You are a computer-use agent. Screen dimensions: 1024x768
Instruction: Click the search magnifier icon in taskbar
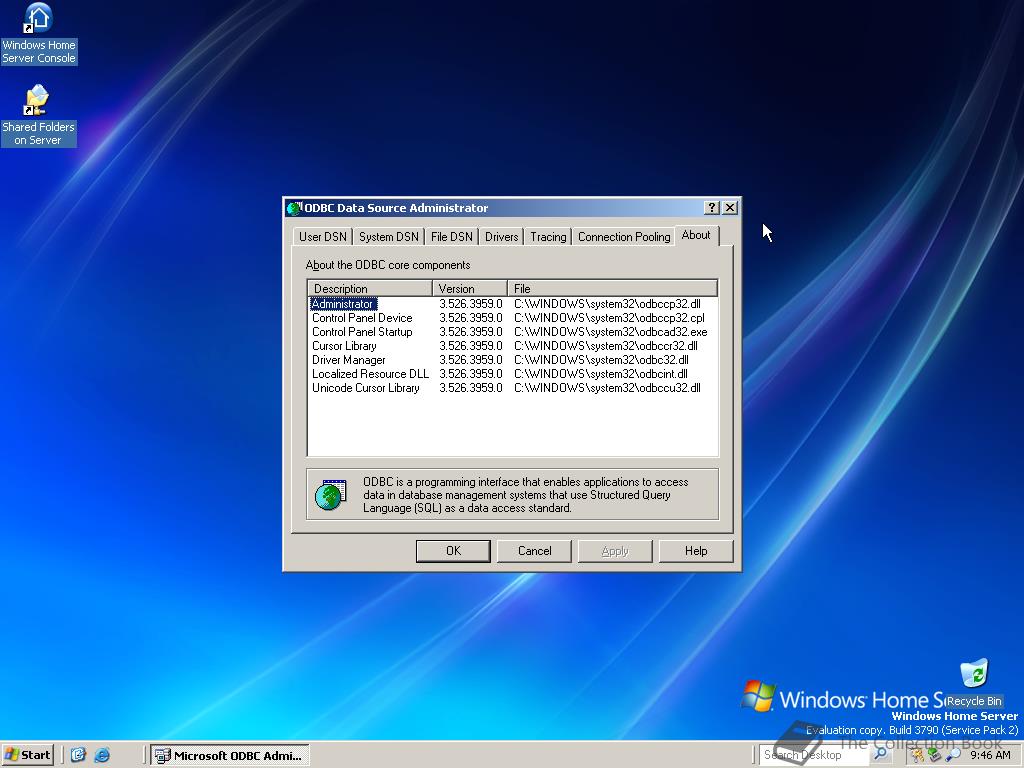point(880,754)
